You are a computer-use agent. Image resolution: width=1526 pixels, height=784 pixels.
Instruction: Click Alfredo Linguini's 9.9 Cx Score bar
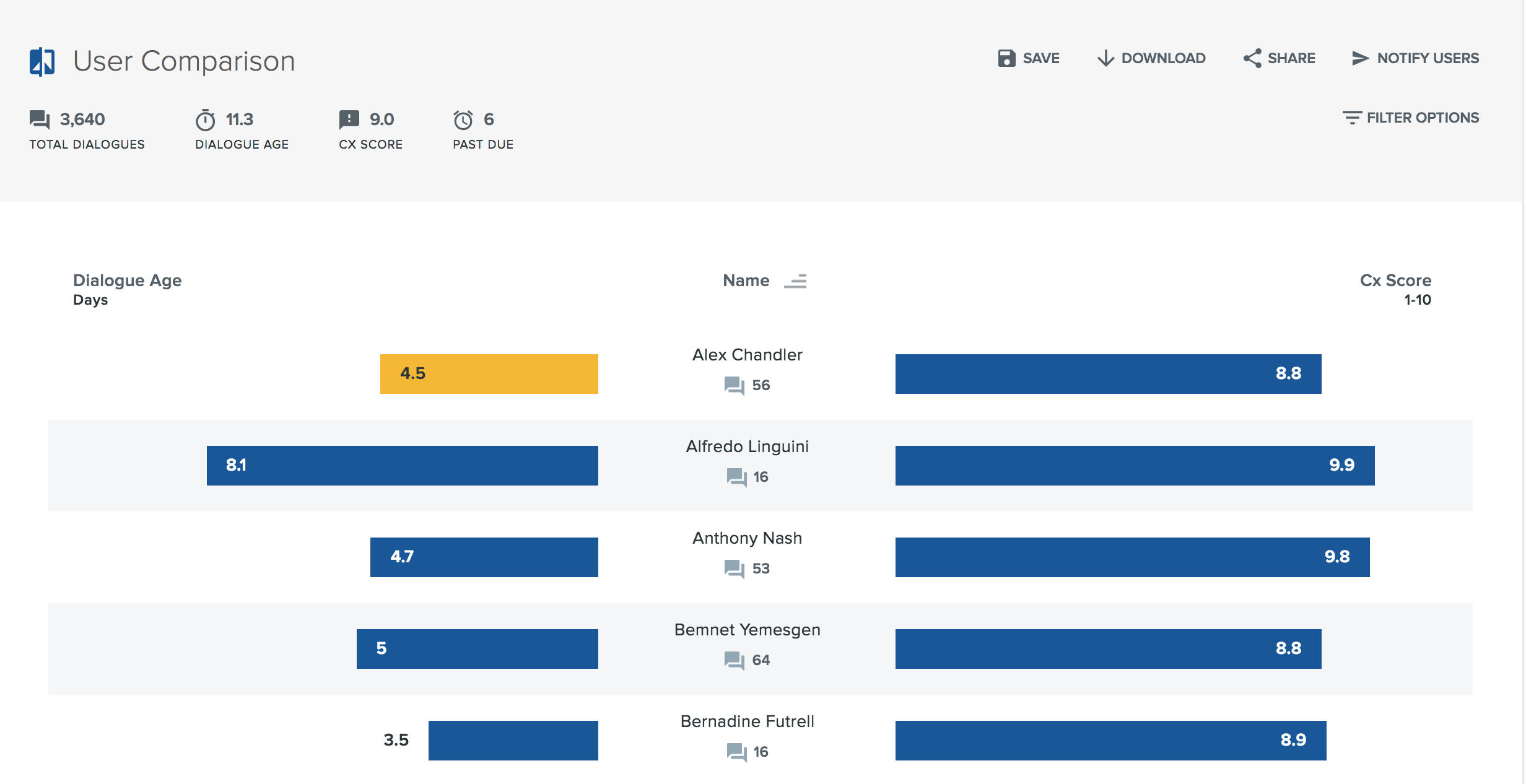click(x=1135, y=465)
